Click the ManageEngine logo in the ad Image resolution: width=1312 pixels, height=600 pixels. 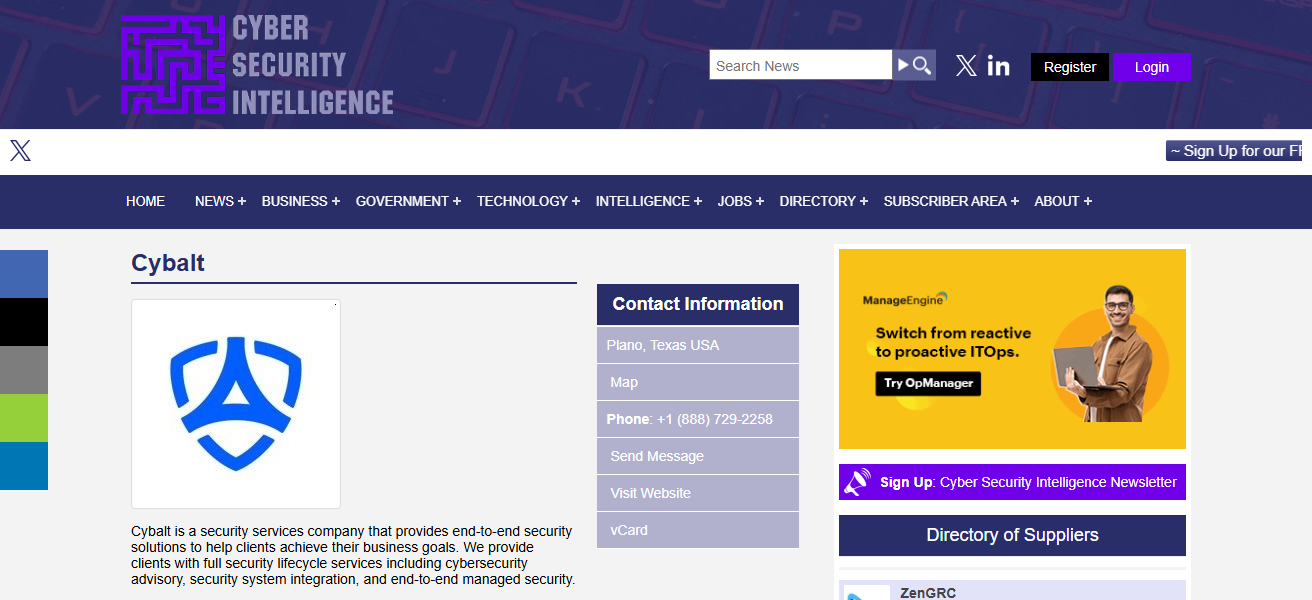905,299
